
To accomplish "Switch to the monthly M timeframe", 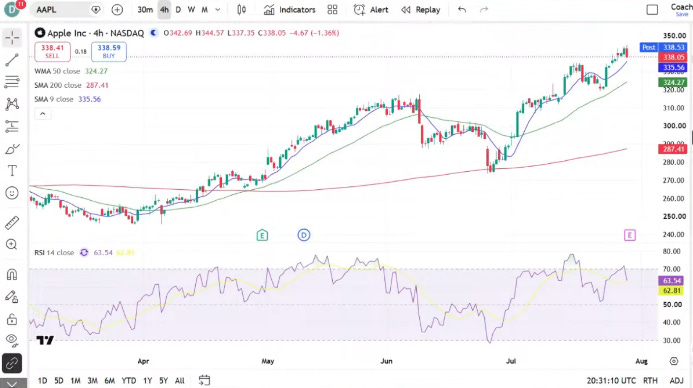I will (205, 10).
